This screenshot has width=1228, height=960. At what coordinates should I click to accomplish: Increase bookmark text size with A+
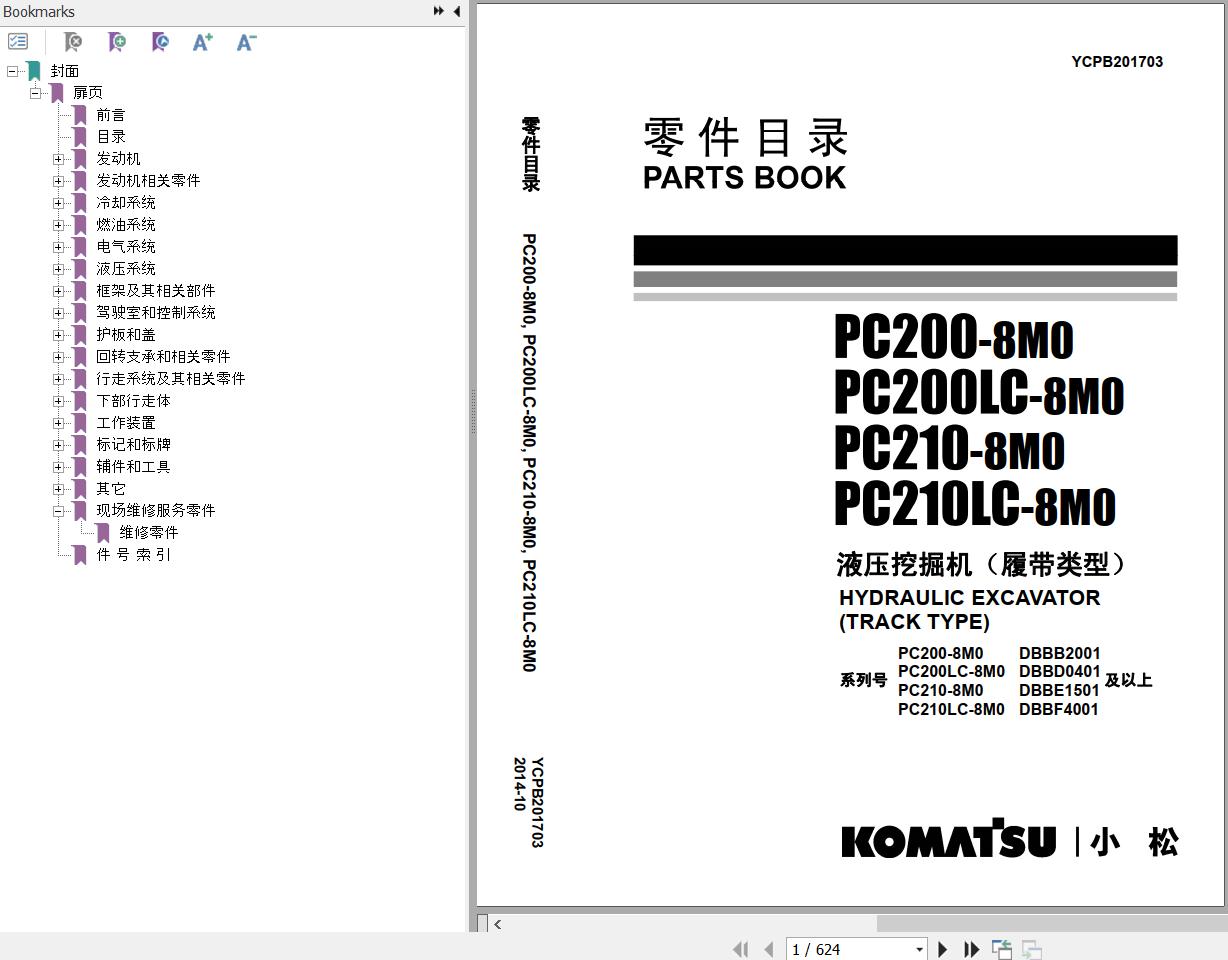(203, 42)
